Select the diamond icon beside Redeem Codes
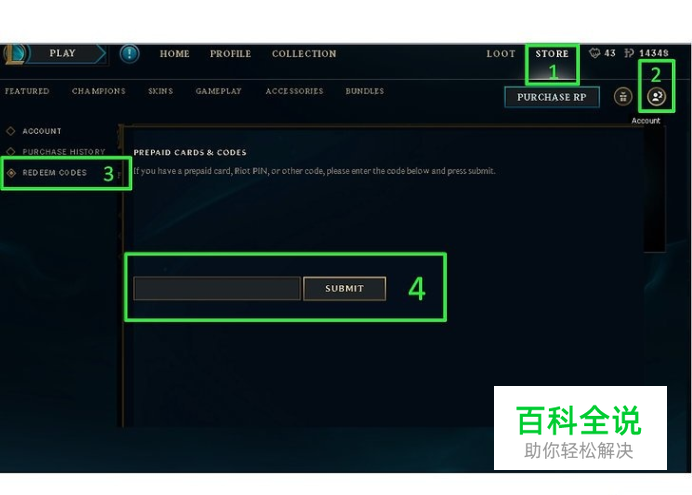Viewport: 692px width, 495px height. click(x=11, y=173)
